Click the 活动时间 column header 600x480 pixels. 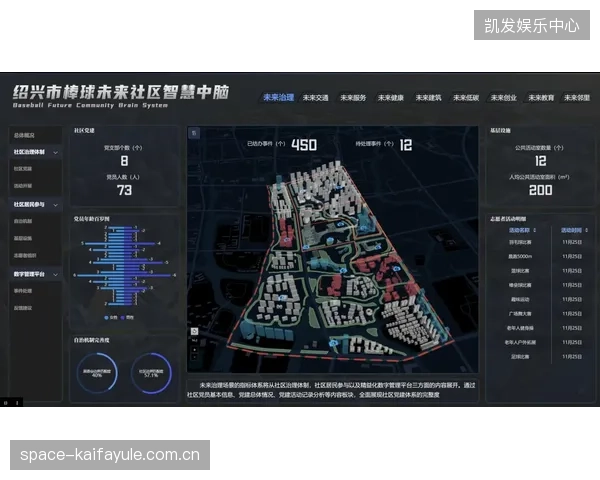coord(571,230)
